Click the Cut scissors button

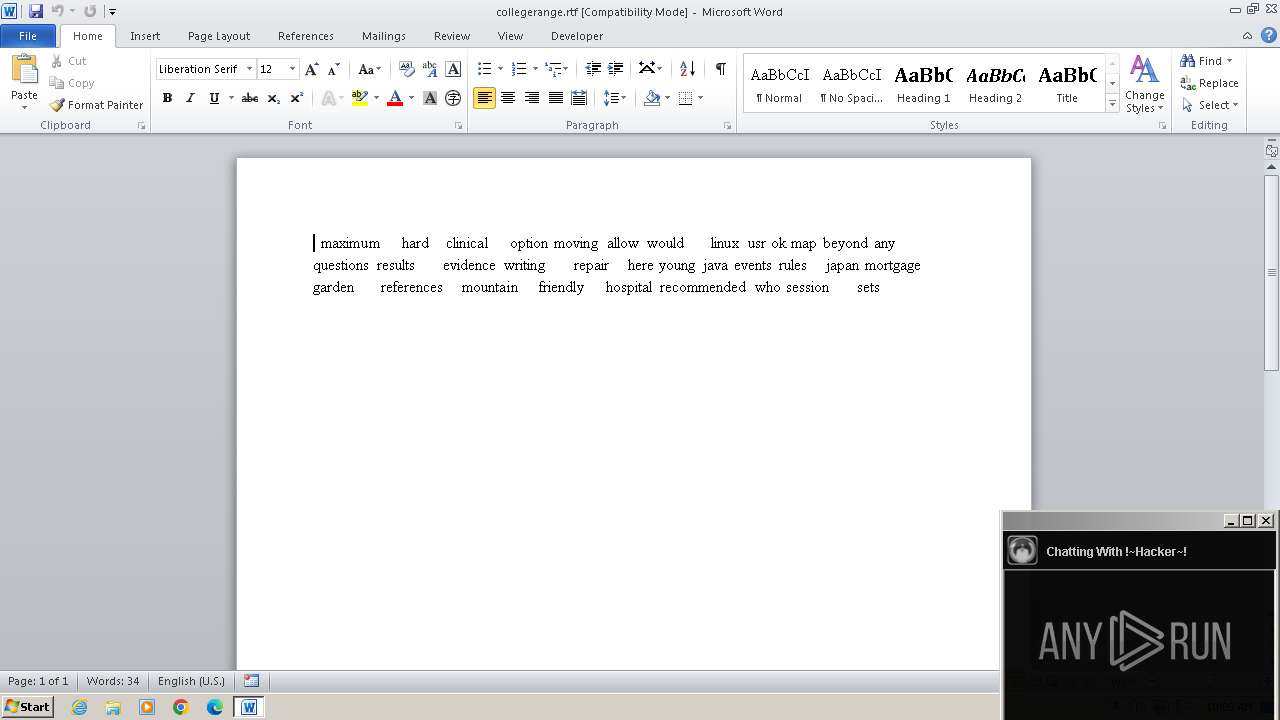[68, 61]
